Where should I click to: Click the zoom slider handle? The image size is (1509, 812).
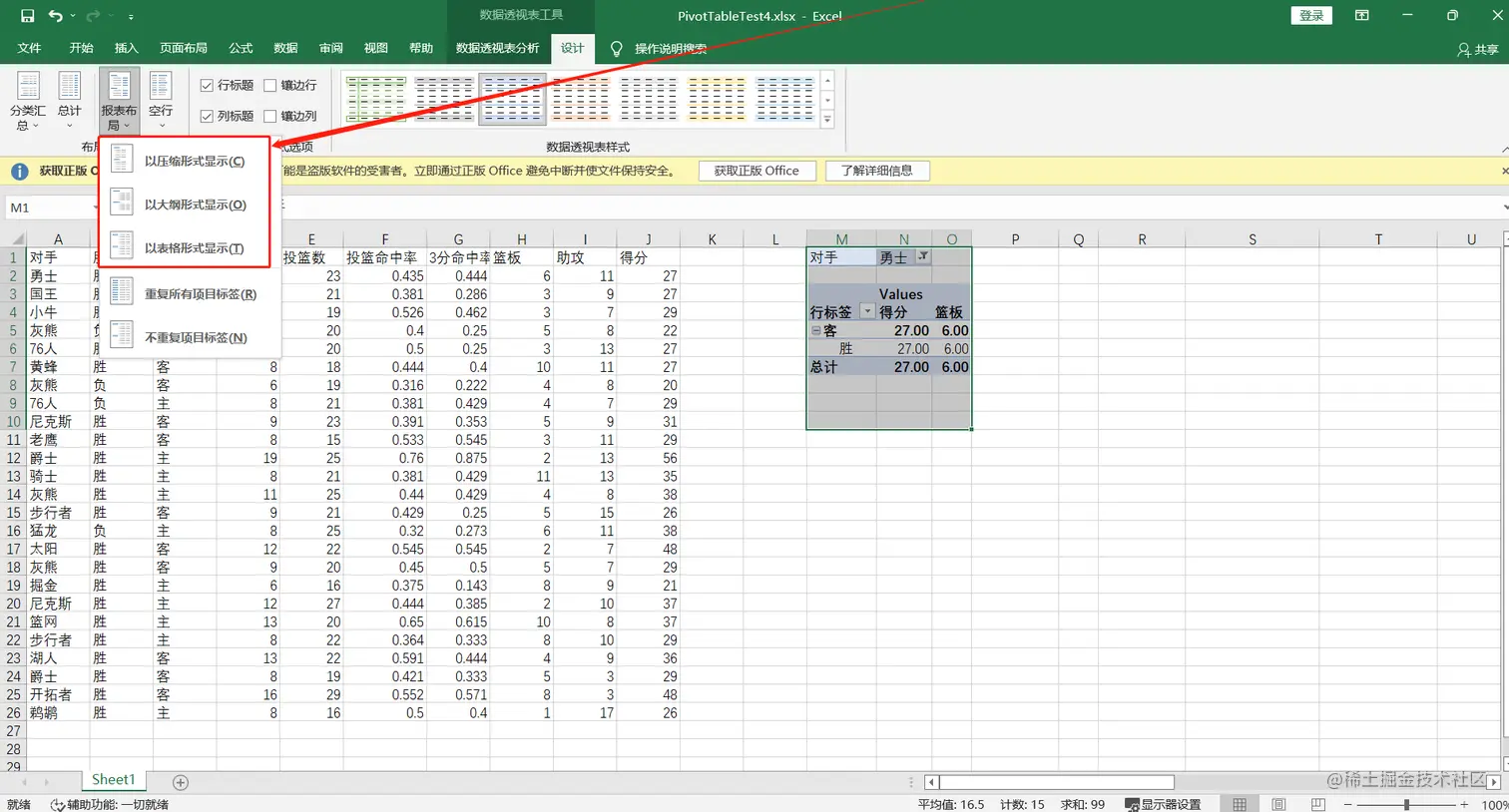pyautogui.click(x=1406, y=804)
